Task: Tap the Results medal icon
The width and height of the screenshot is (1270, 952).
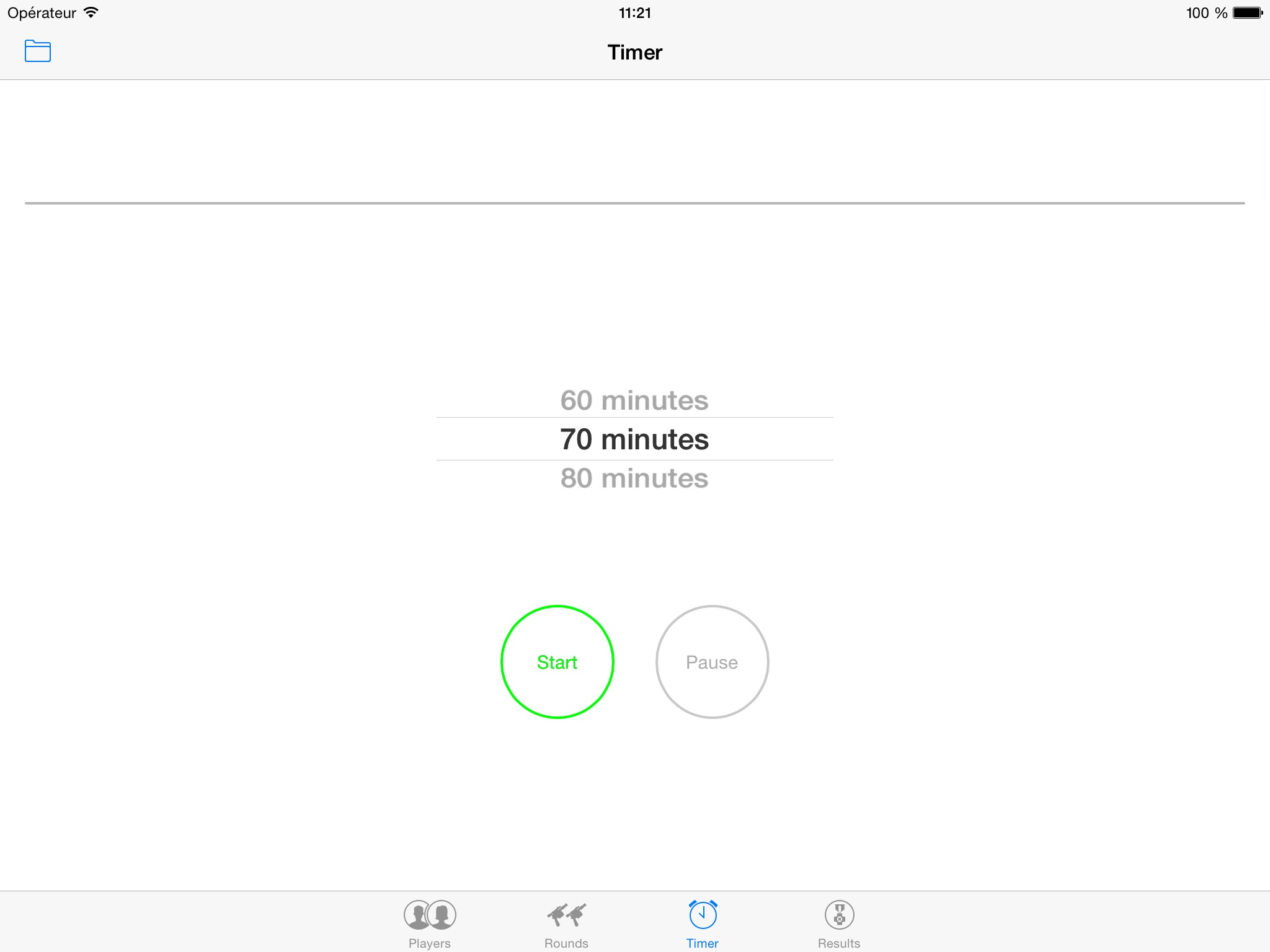Action: coord(839,915)
